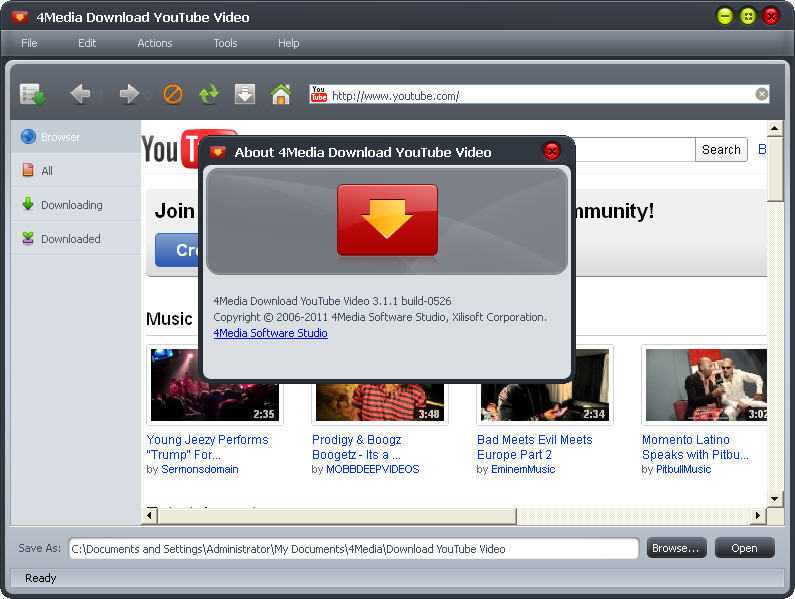This screenshot has height=599, width=795.
Task: Click the address bar URL field
Action: coord(540,95)
